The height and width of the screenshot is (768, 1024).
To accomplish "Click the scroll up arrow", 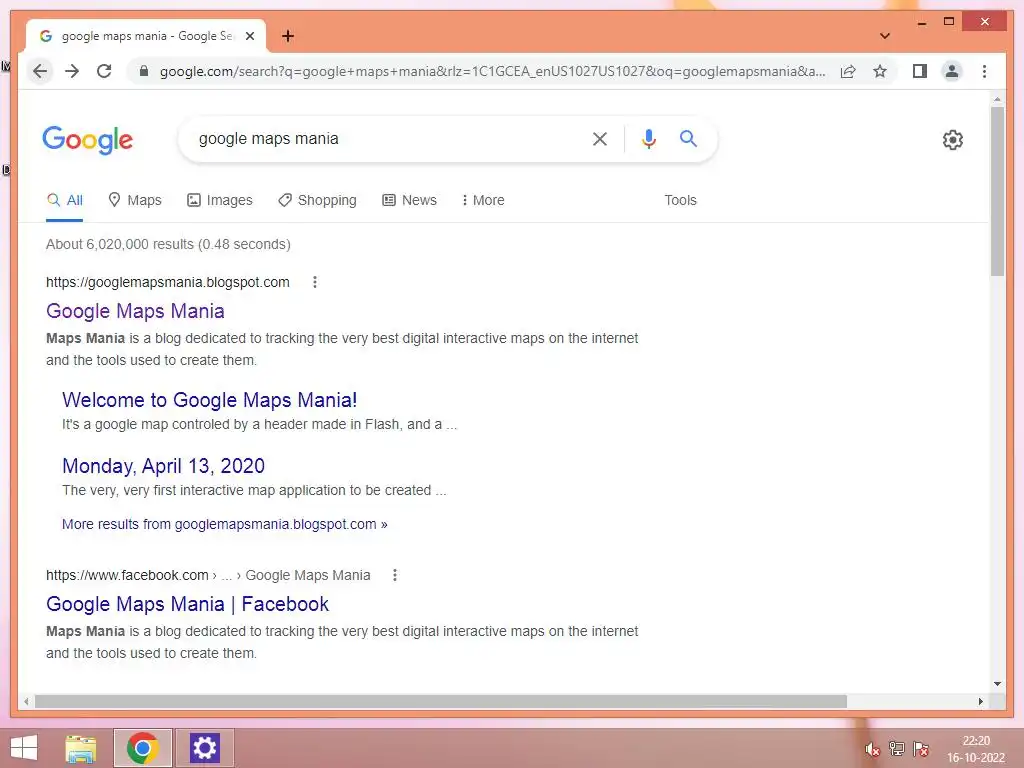I will pos(997,99).
